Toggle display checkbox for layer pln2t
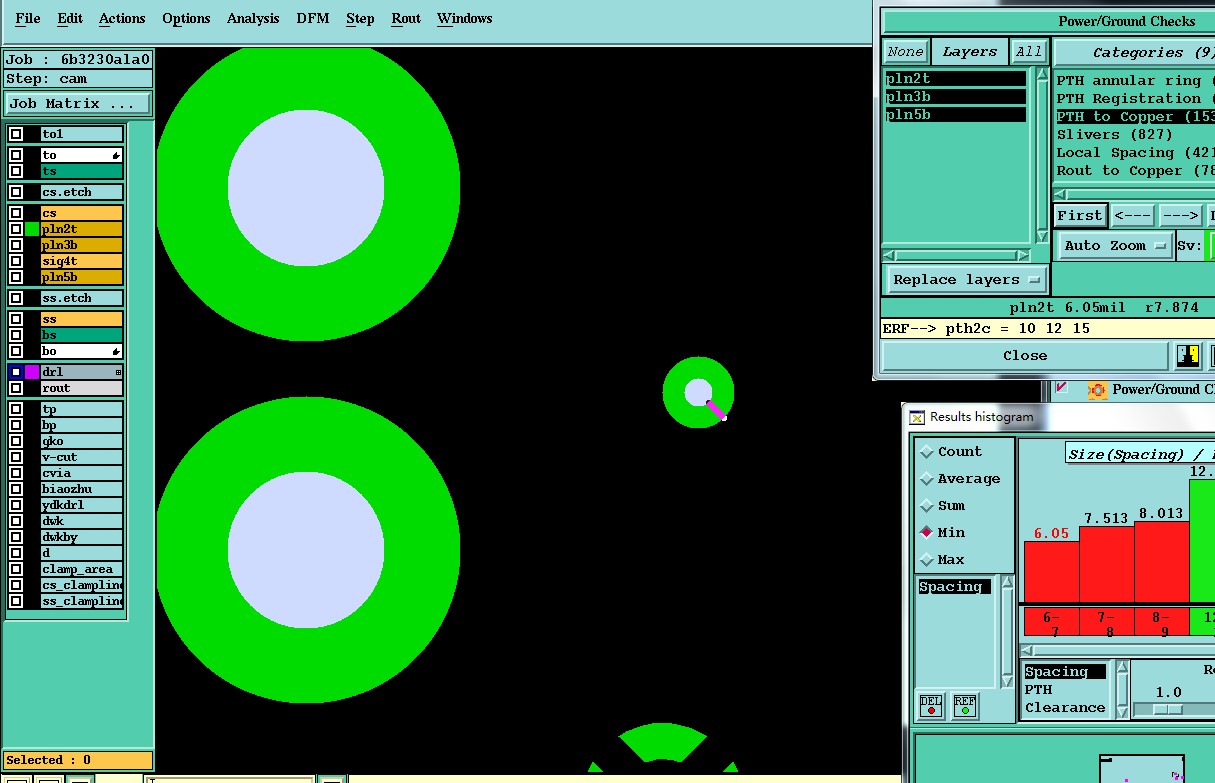 tap(16, 229)
